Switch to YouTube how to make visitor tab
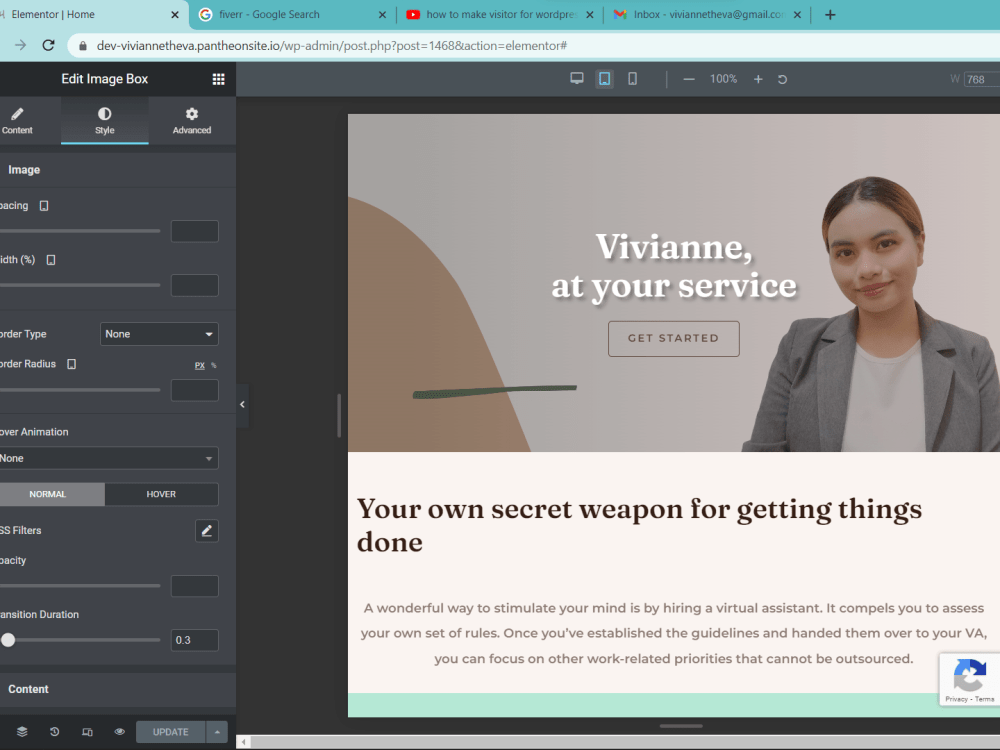1000x750 pixels. (500, 15)
